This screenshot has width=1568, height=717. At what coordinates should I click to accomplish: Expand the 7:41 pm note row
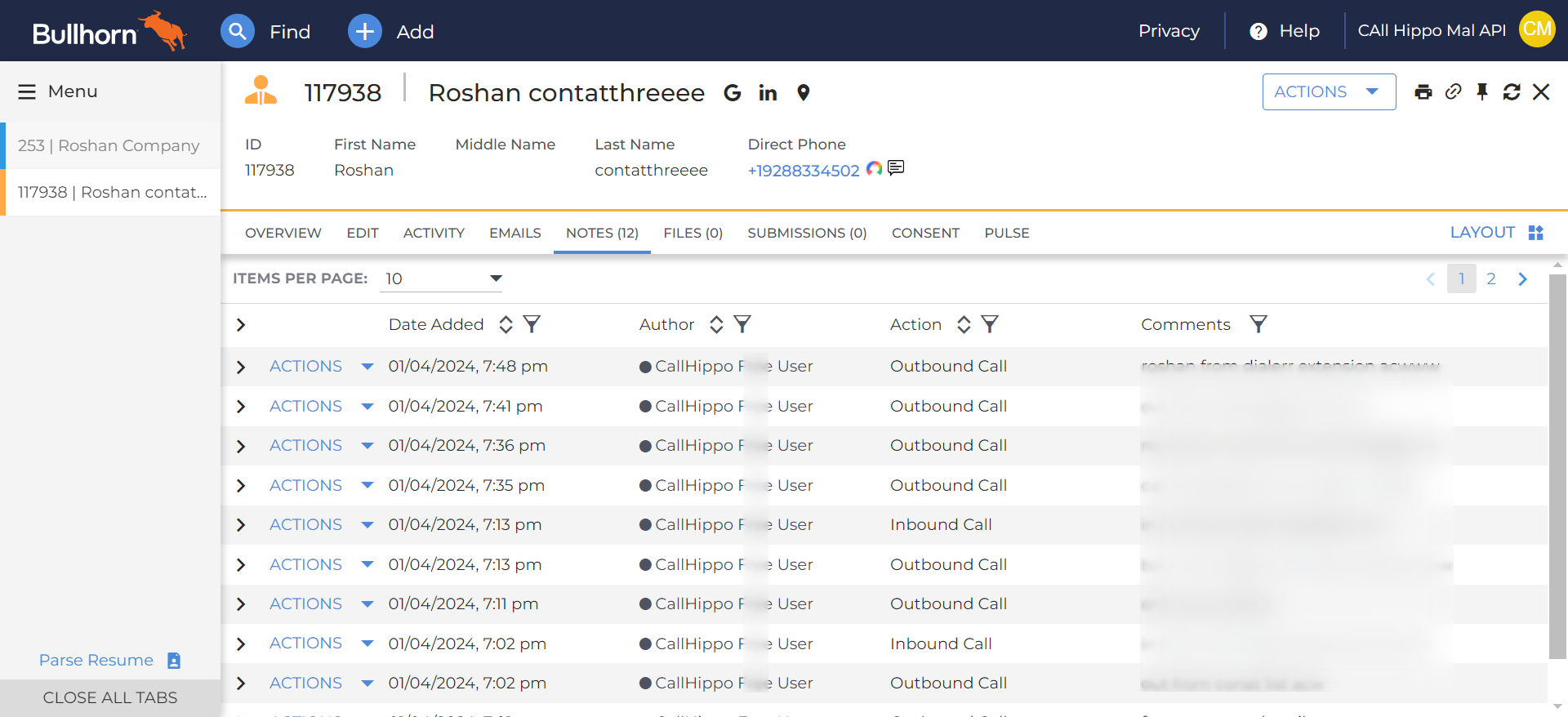[x=241, y=407]
